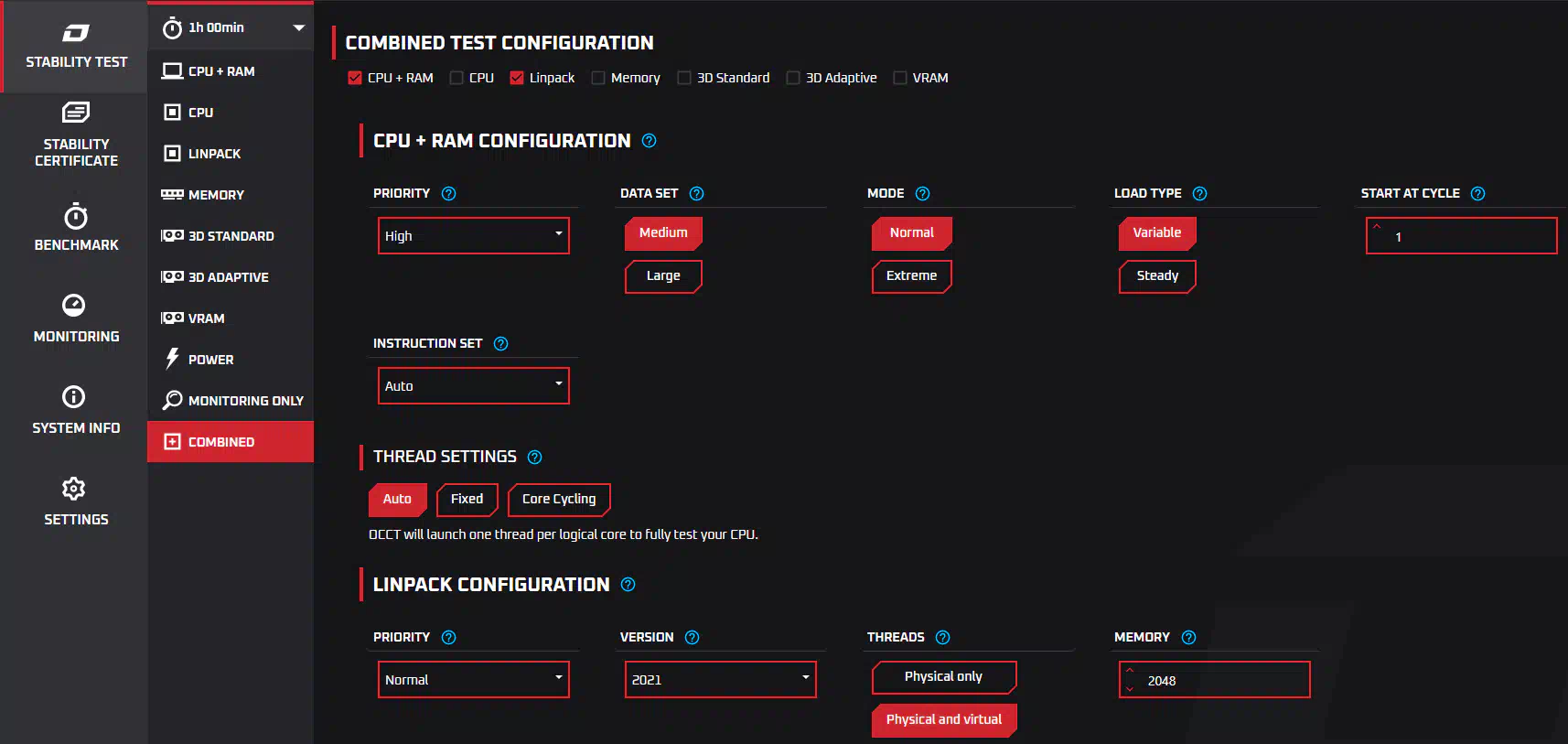Select Steady load type button
The height and width of the screenshot is (744, 1568).
click(x=1157, y=276)
